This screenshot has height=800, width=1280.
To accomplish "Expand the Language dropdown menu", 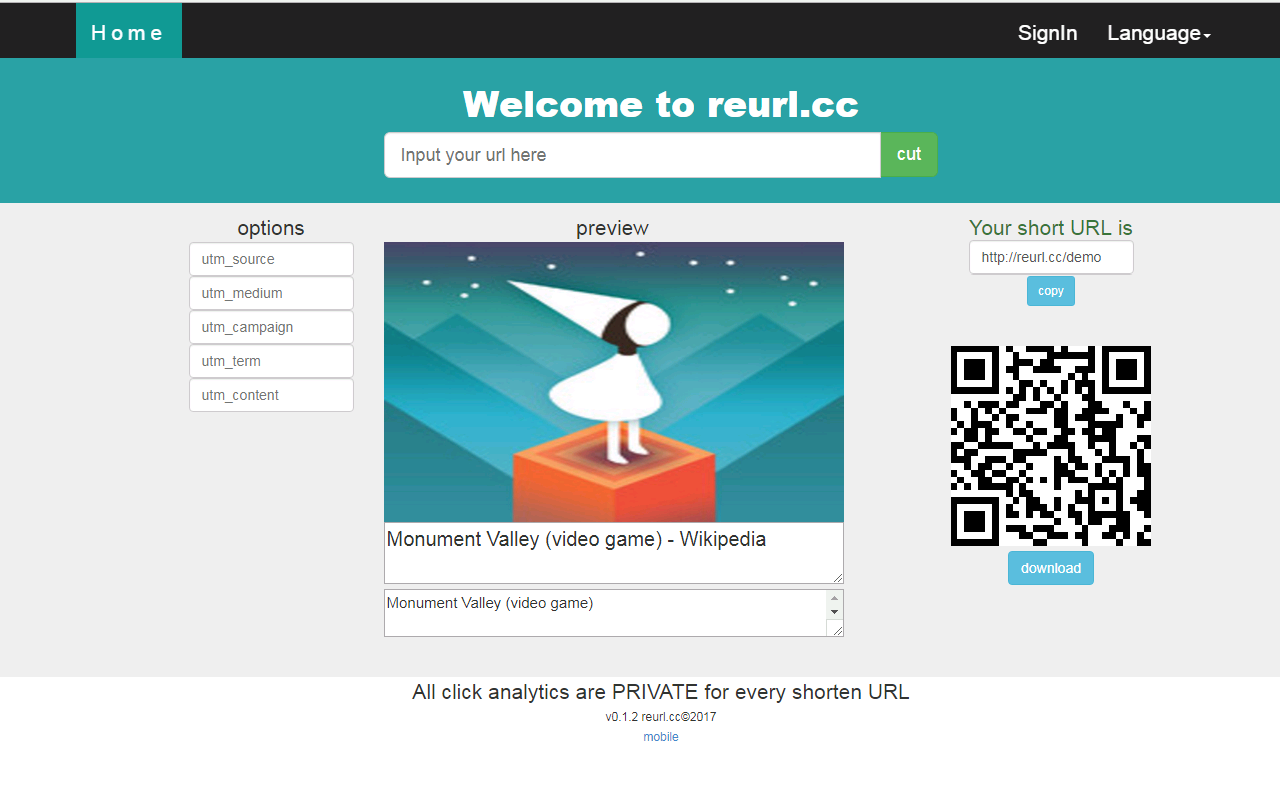I will [x=1159, y=33].
